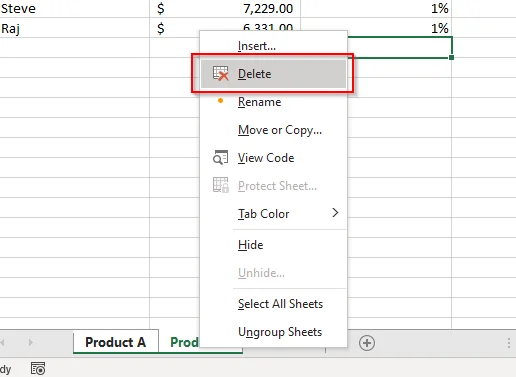Choose Insert... from the context menu

pyautogui.click(x=273, y=46)
